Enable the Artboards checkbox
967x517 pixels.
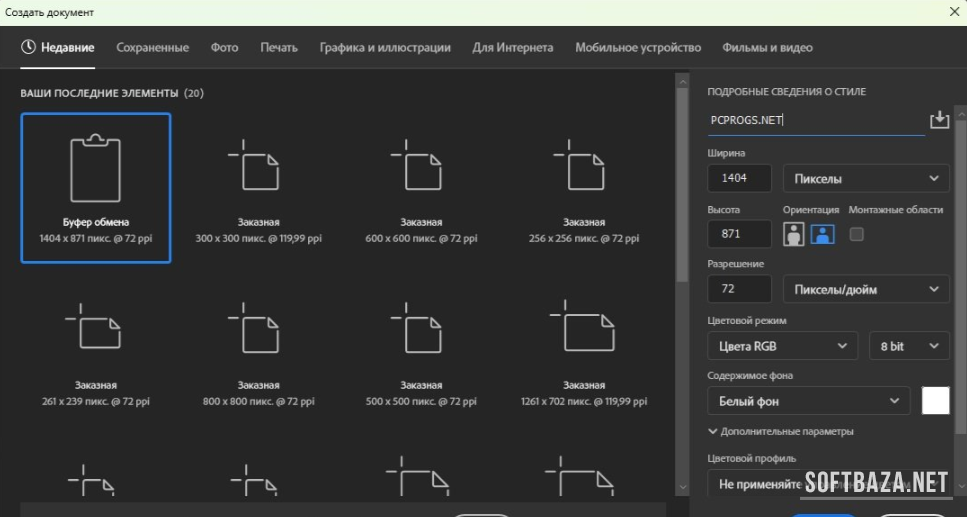pos(856,234)
